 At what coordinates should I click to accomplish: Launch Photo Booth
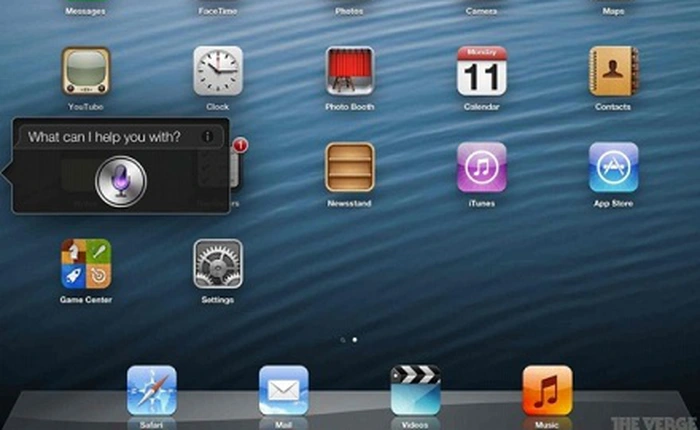tap(350, 71)
